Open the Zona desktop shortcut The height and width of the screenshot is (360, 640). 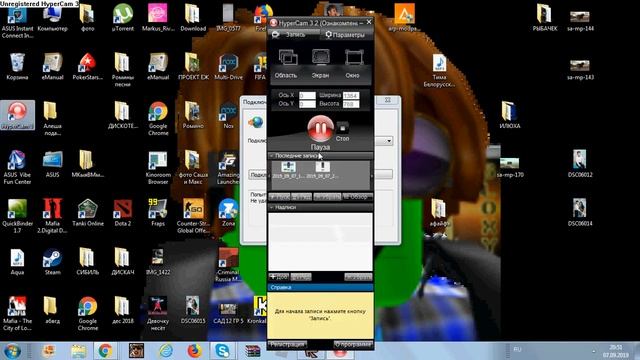228,213
